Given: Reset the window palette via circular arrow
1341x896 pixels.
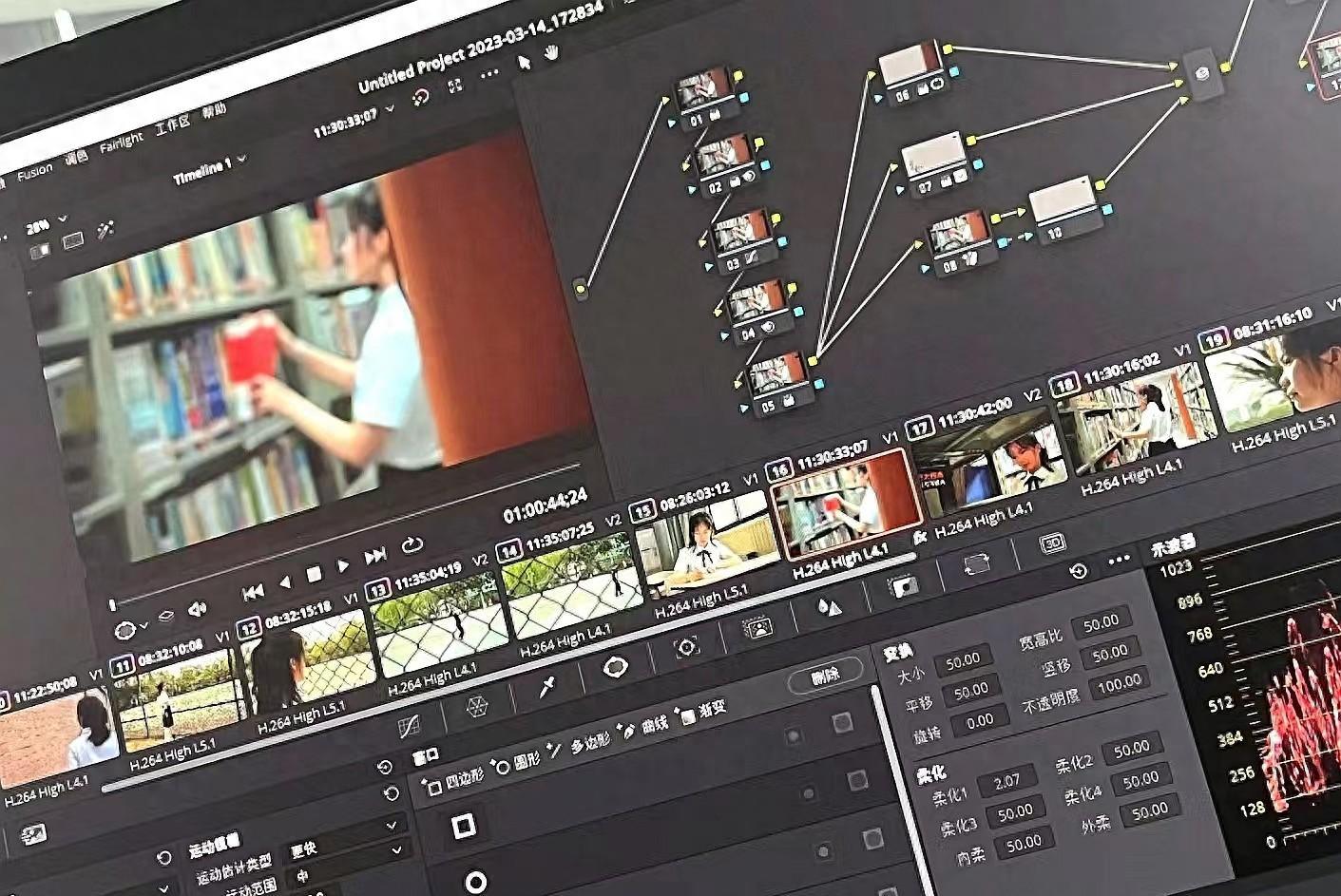Looking at the screenshot, I should click(1078, 571).
